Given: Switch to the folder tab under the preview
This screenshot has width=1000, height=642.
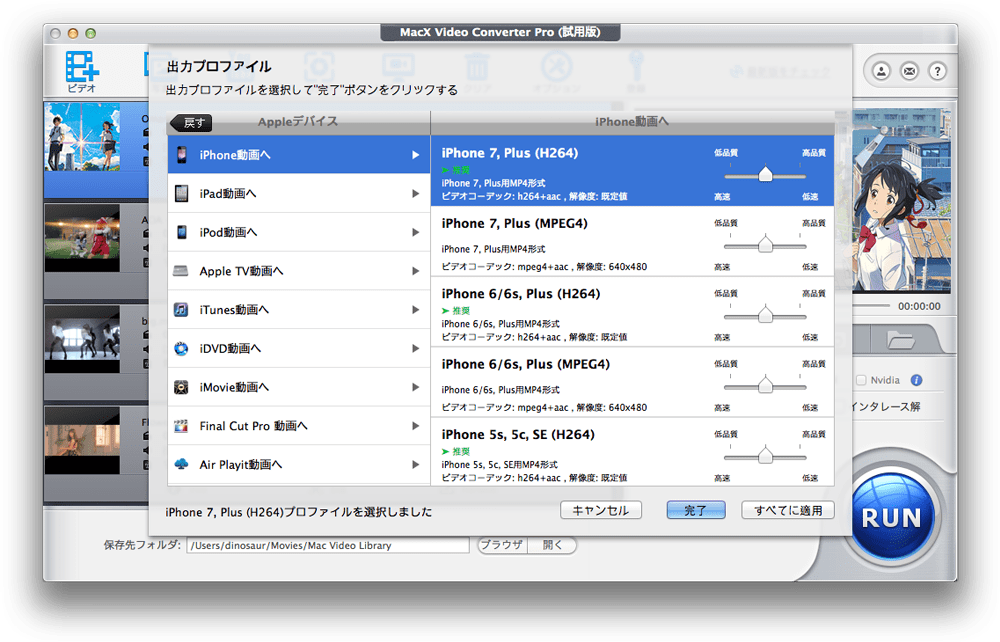Looking at the screenshot, I should click(901, 339).
